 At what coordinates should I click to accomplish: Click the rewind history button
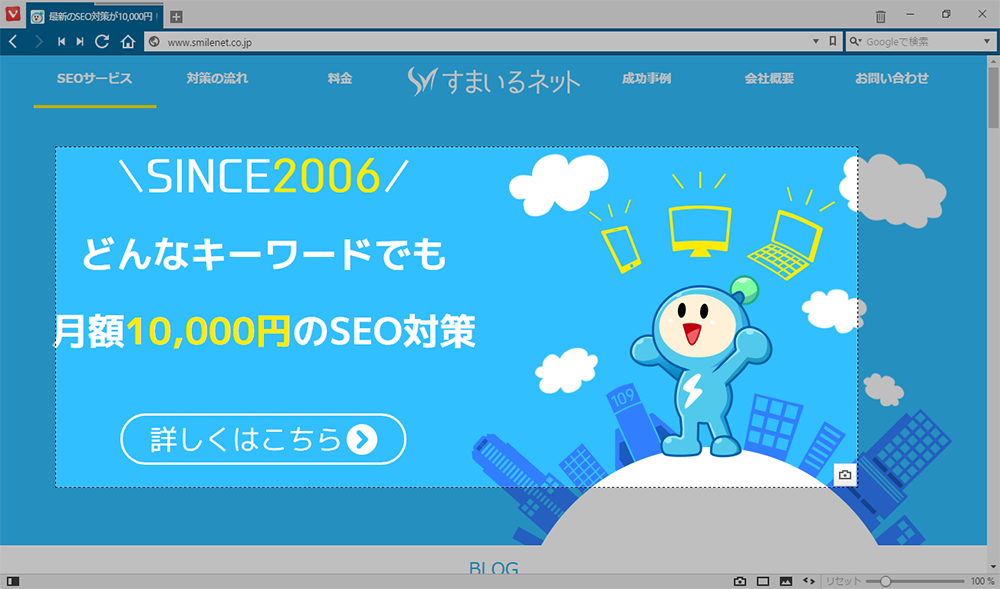click(x=61, y=42)
